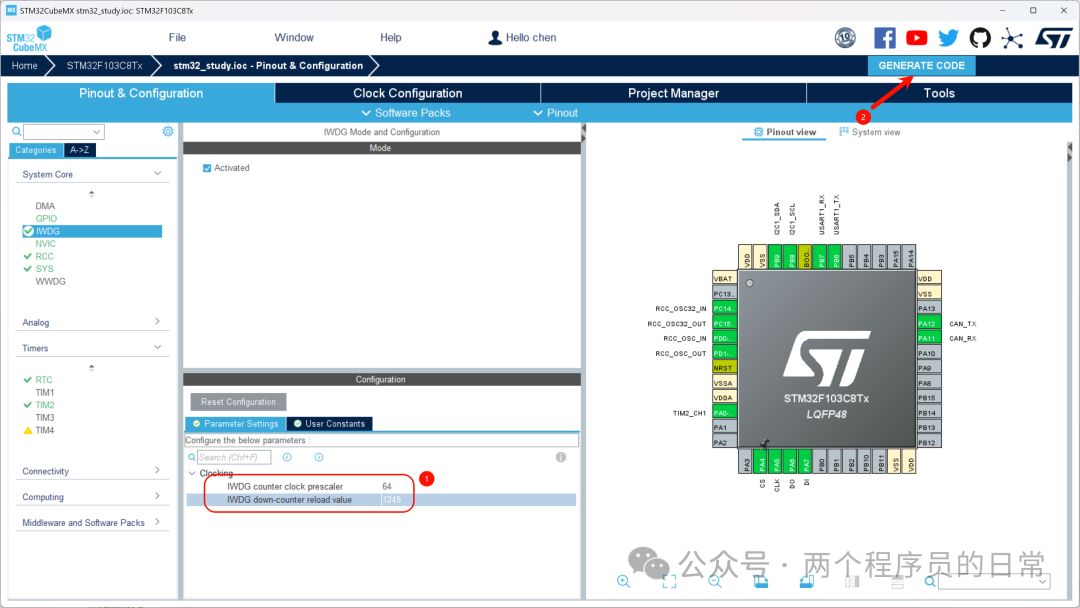Click the 10-year anniversary badge icon
The image size is (1080, 608).
tap(845, 38)
